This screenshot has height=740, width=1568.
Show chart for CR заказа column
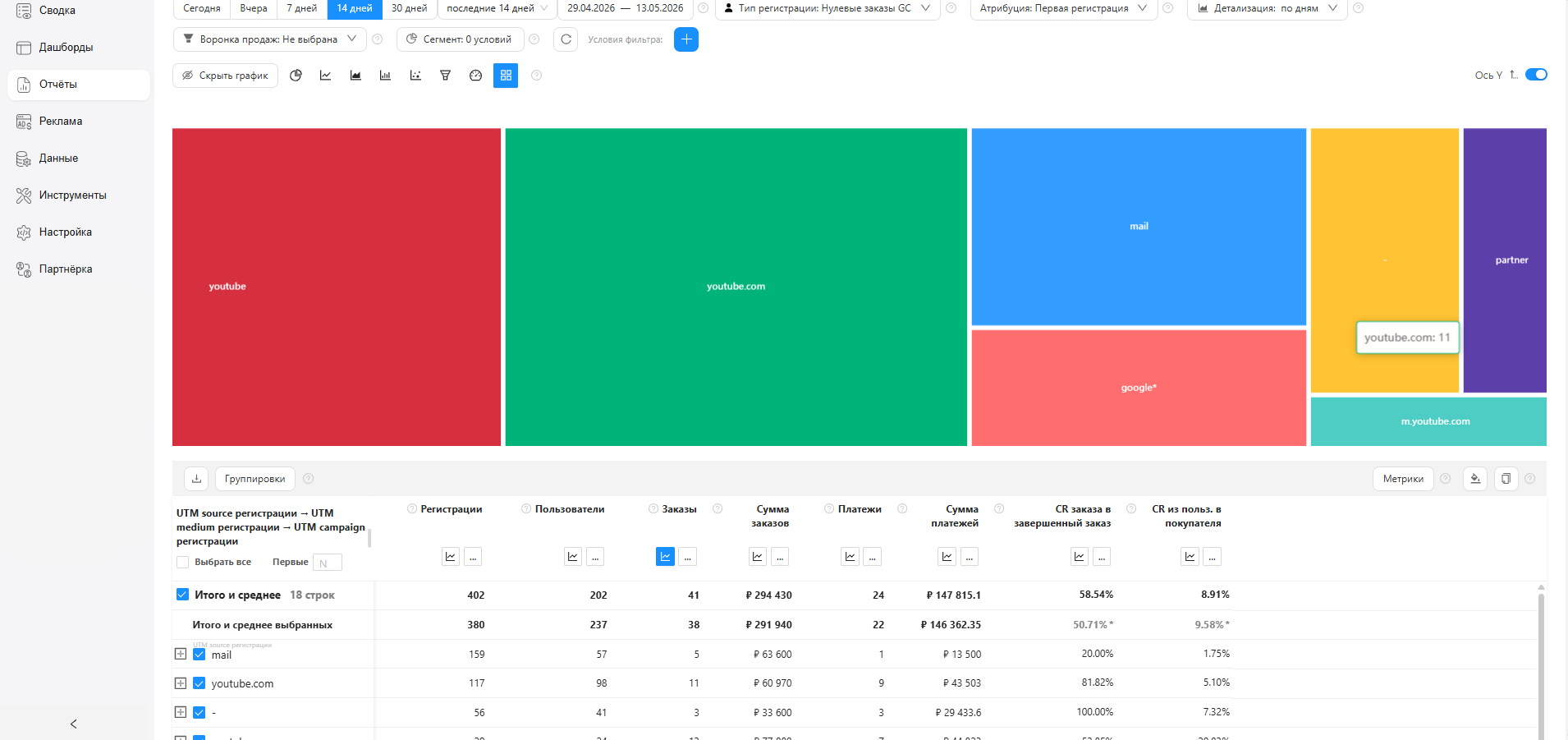[x=1080, y=557]
